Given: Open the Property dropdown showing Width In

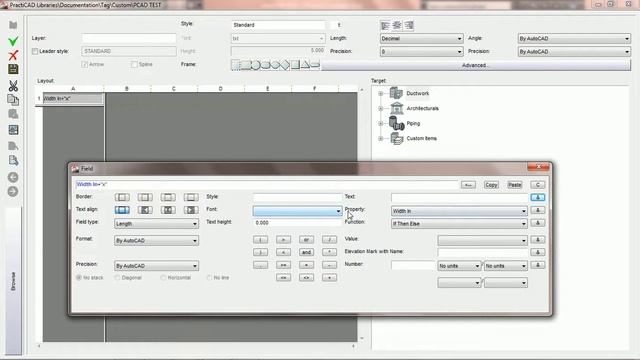Looking at the screenshot, I should point(459,211).
